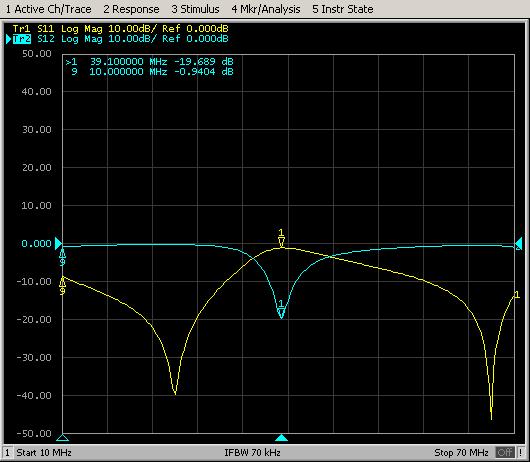Click the -0.9404 dB marker value
The height and width of the screenshot is (462, 530).
tap(203, 72)
